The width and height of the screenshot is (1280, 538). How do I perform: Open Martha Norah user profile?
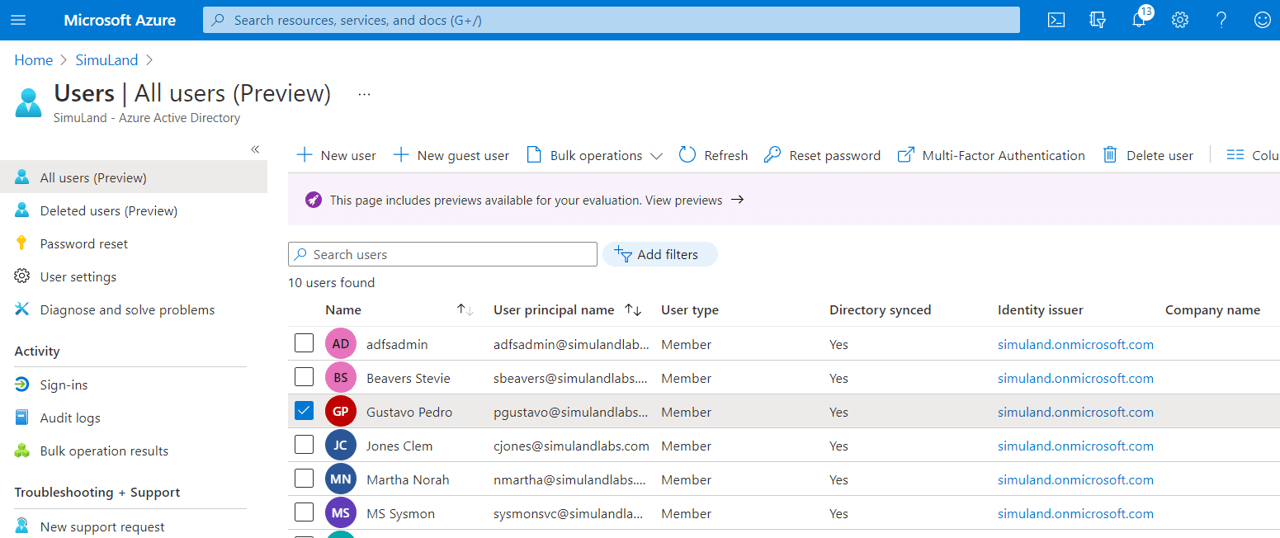(x=407, y=480)
